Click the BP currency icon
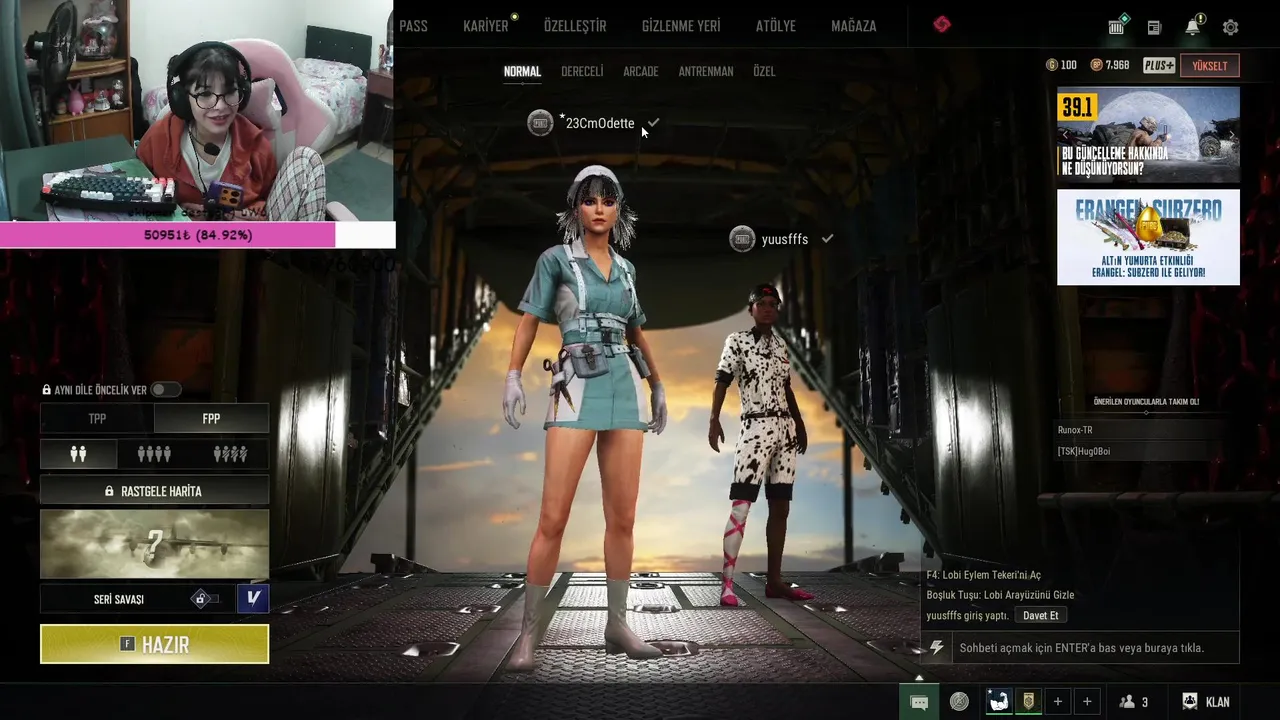 click(x=1096, y=65)
